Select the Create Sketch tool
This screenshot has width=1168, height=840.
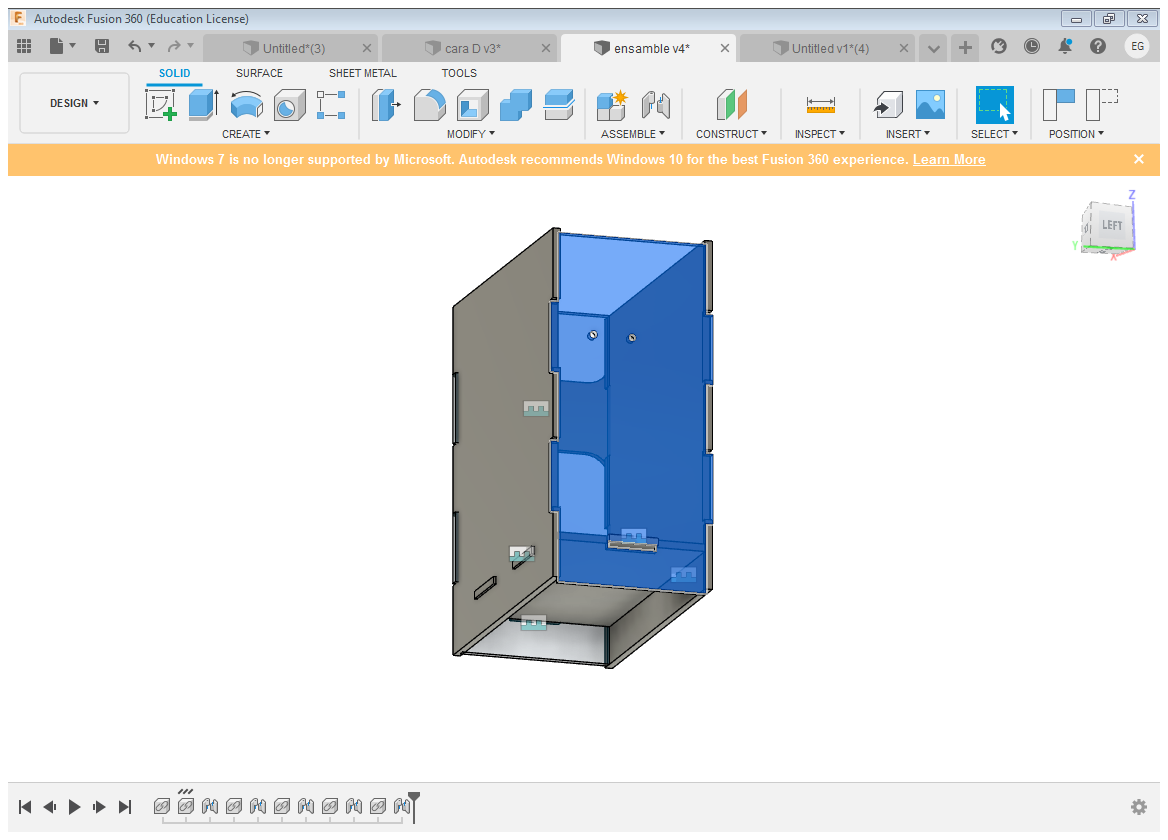point(160,104)
